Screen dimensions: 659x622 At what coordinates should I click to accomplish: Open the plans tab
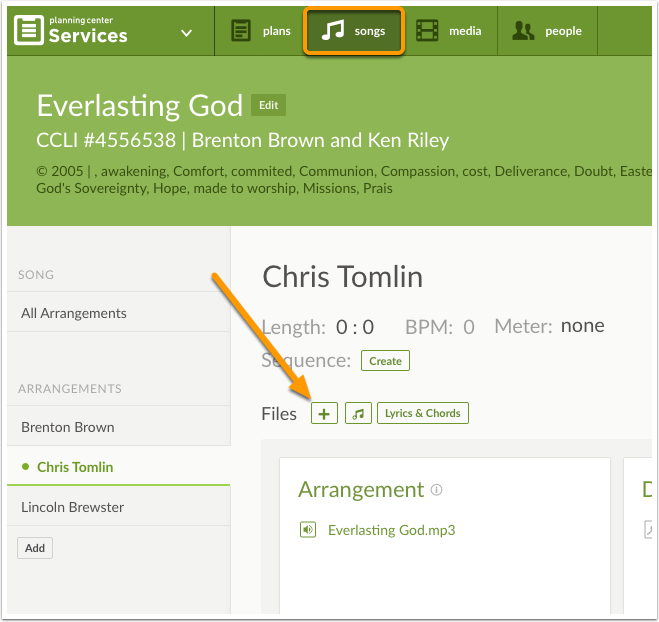click(x=260, y=31)
